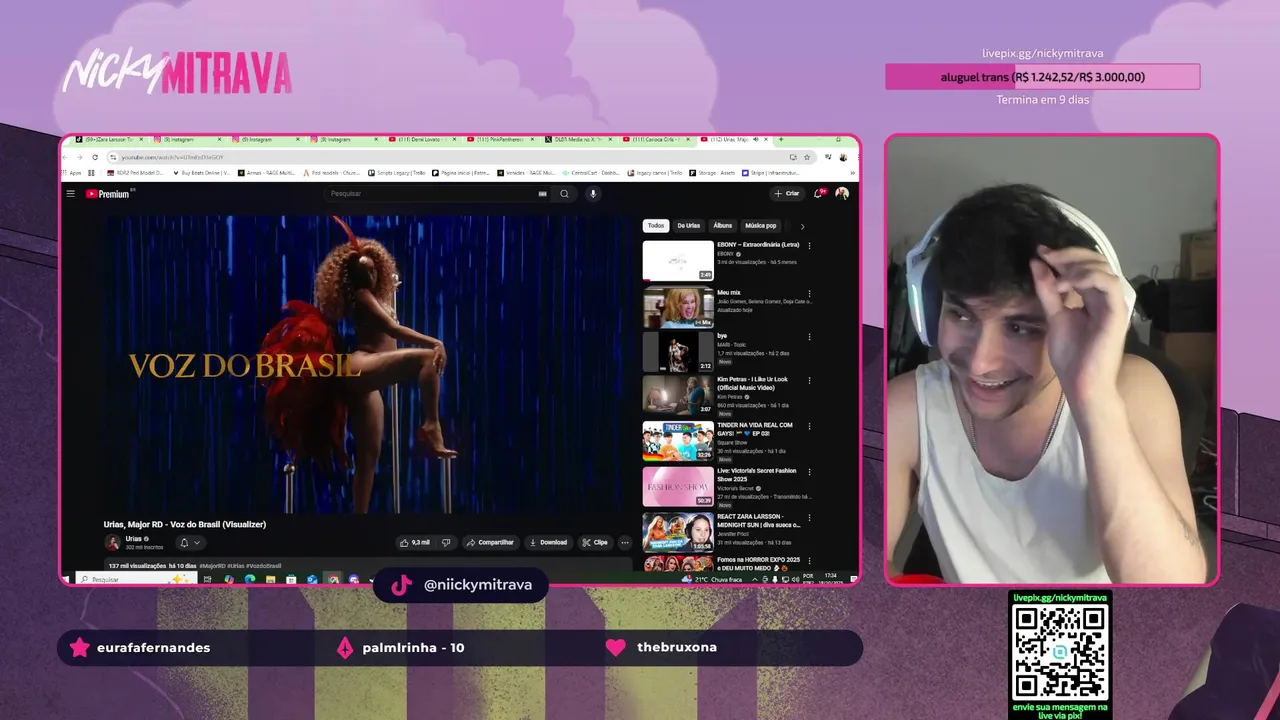Click the browser address bar URL
The height and width of the screenshot is (720, 1280).
(172, 157)
